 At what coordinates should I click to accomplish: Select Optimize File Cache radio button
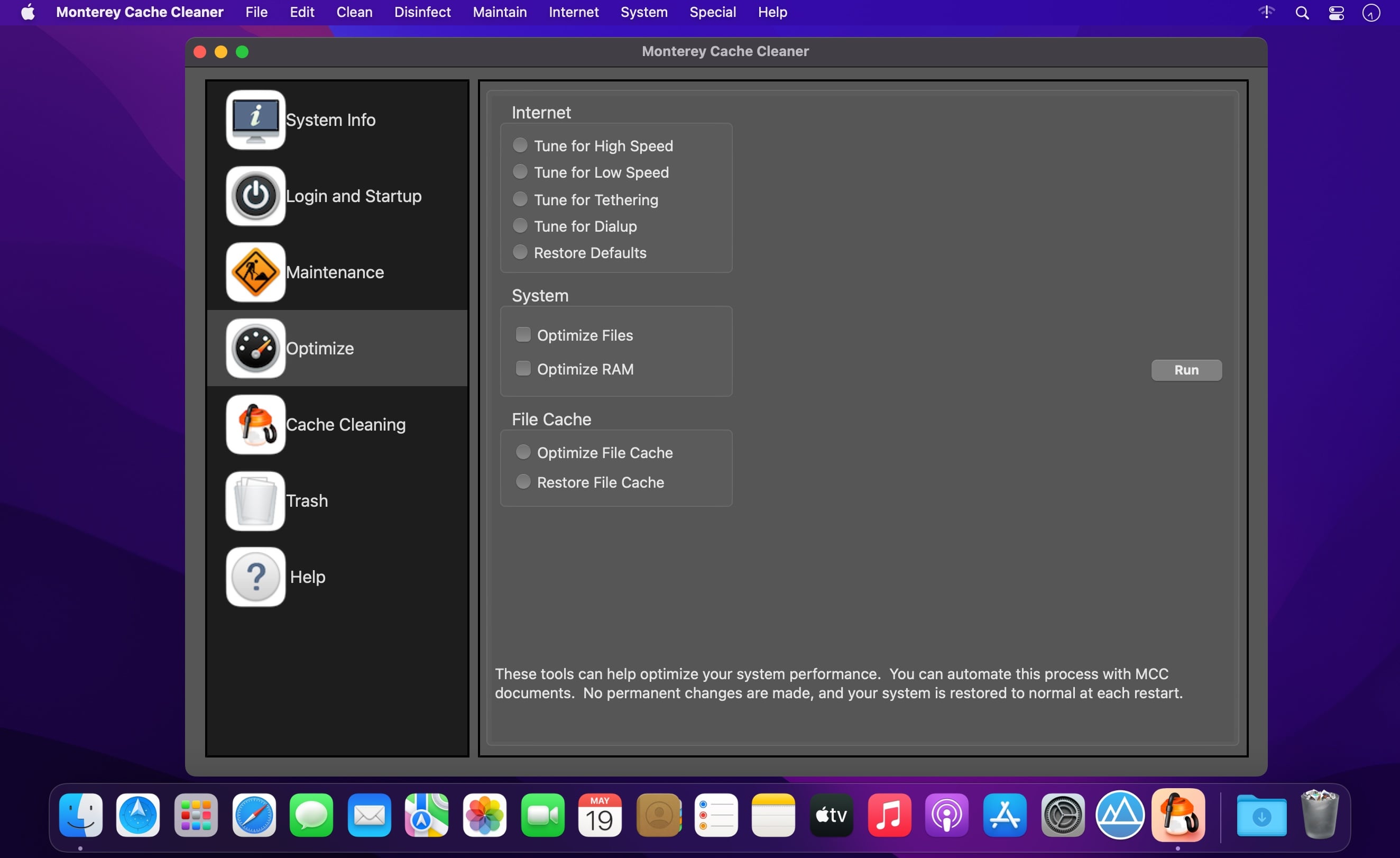pyautogui.click(x=523, y=452)
